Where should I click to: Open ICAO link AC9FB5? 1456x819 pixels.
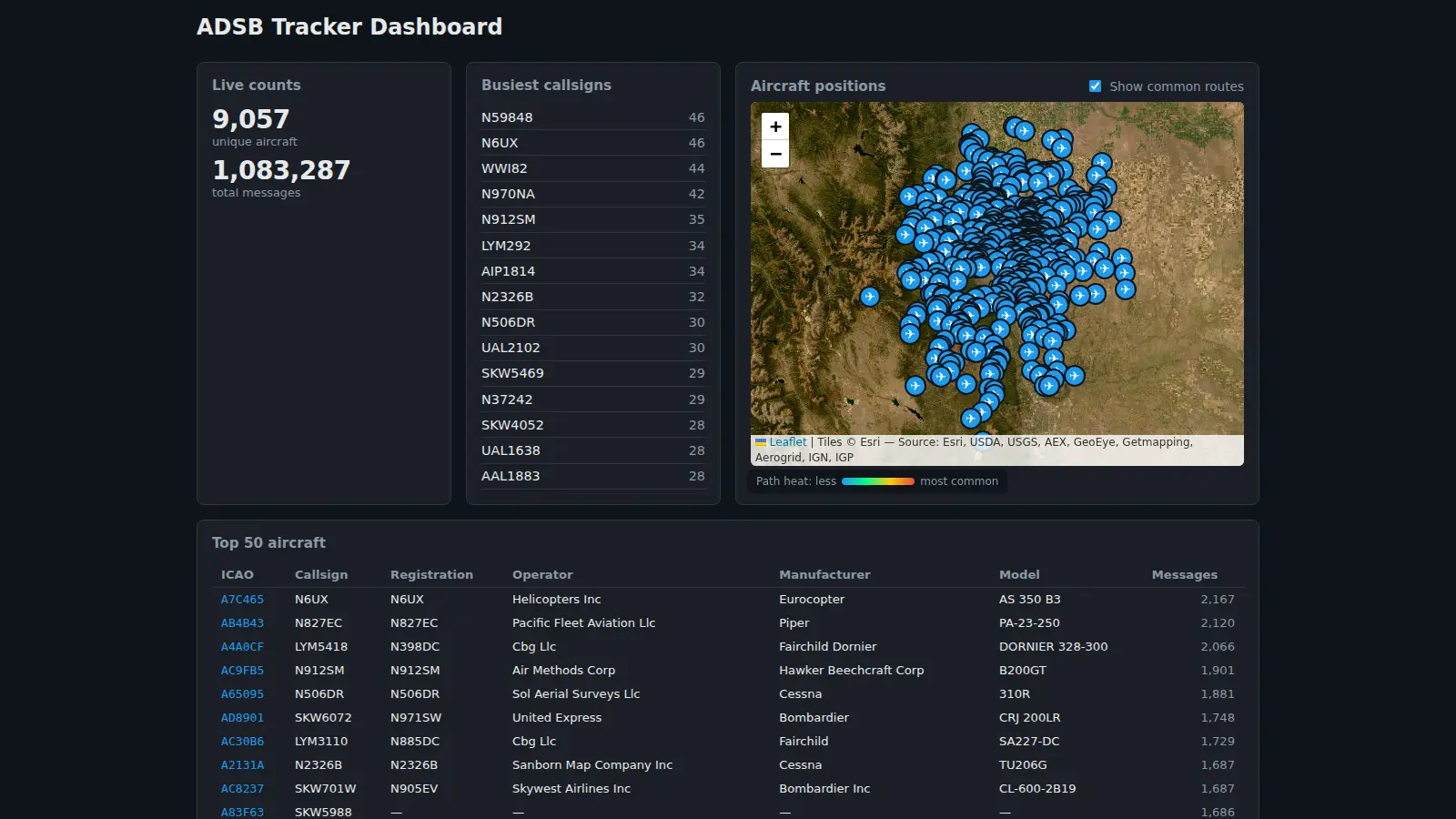242,671
